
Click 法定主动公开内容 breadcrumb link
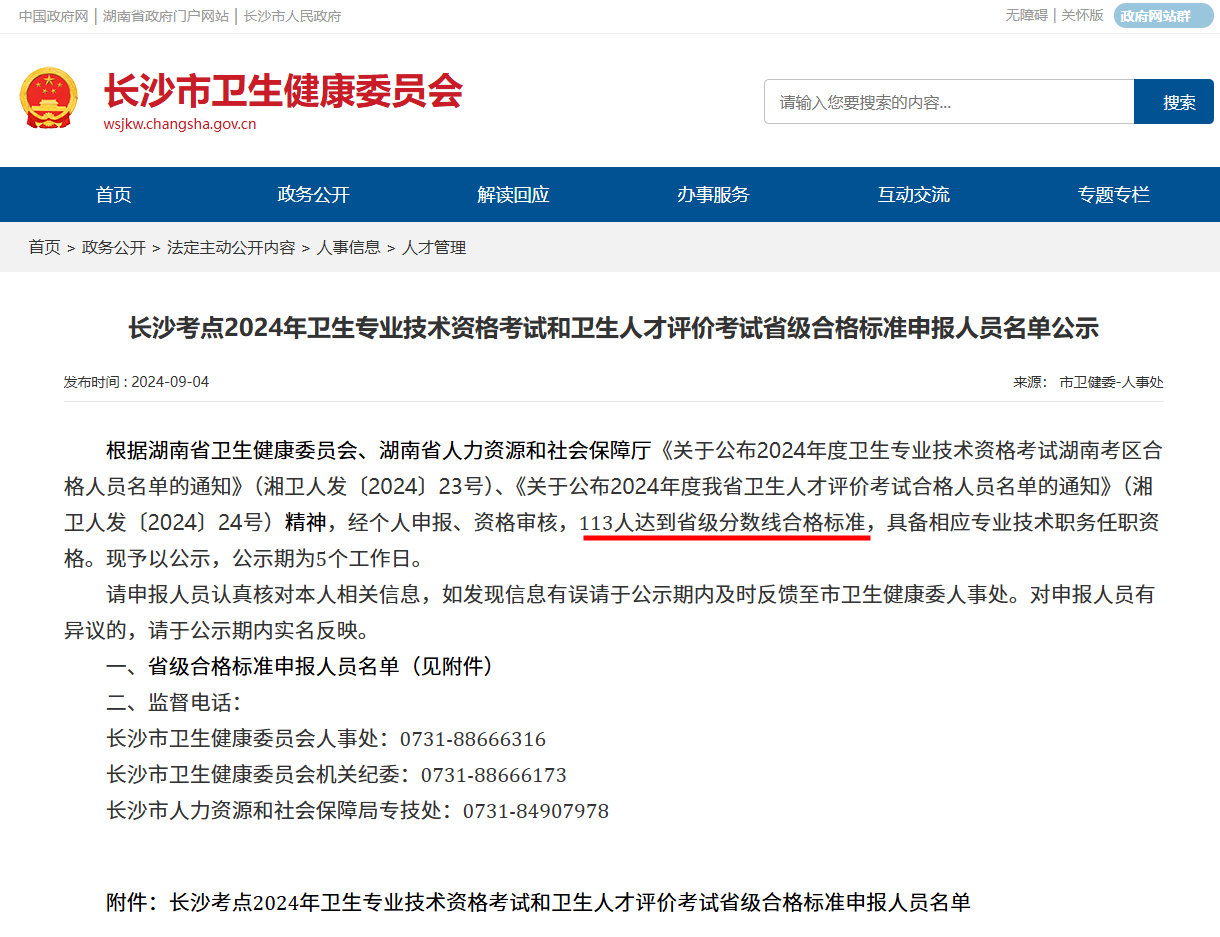click(x=231, y=247)
